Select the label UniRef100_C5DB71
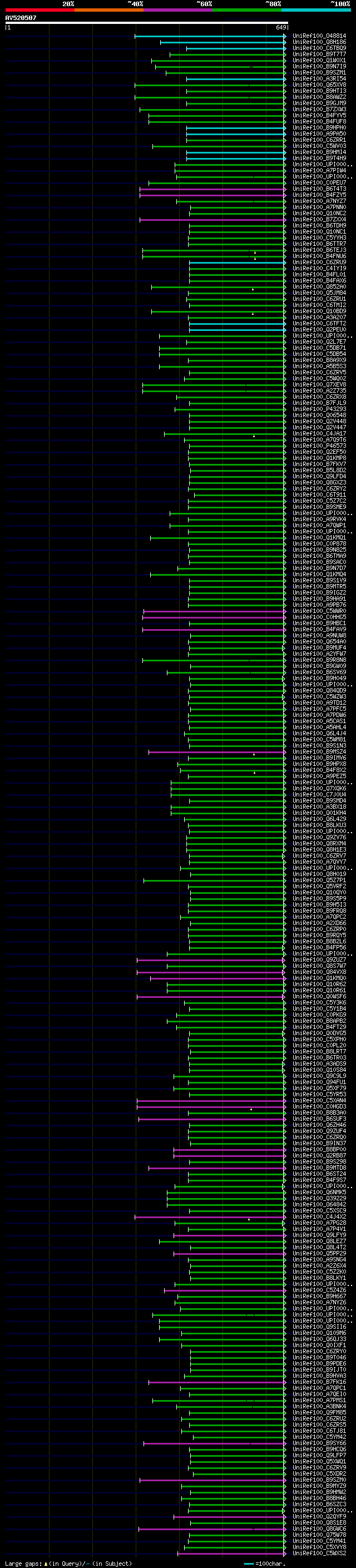The height and width of the screenshot is (1568, 356). click(319, 348)
